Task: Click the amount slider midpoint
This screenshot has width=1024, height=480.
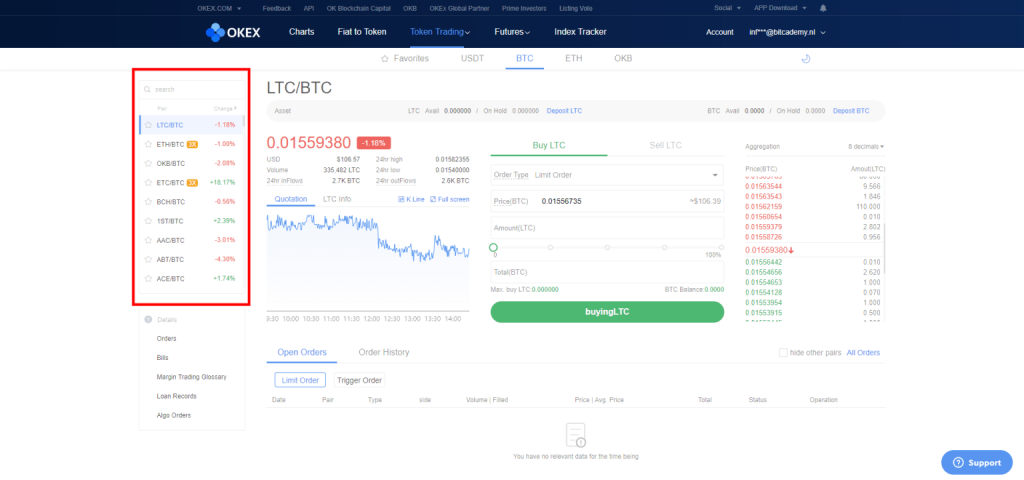Action: tap(607, 248)
